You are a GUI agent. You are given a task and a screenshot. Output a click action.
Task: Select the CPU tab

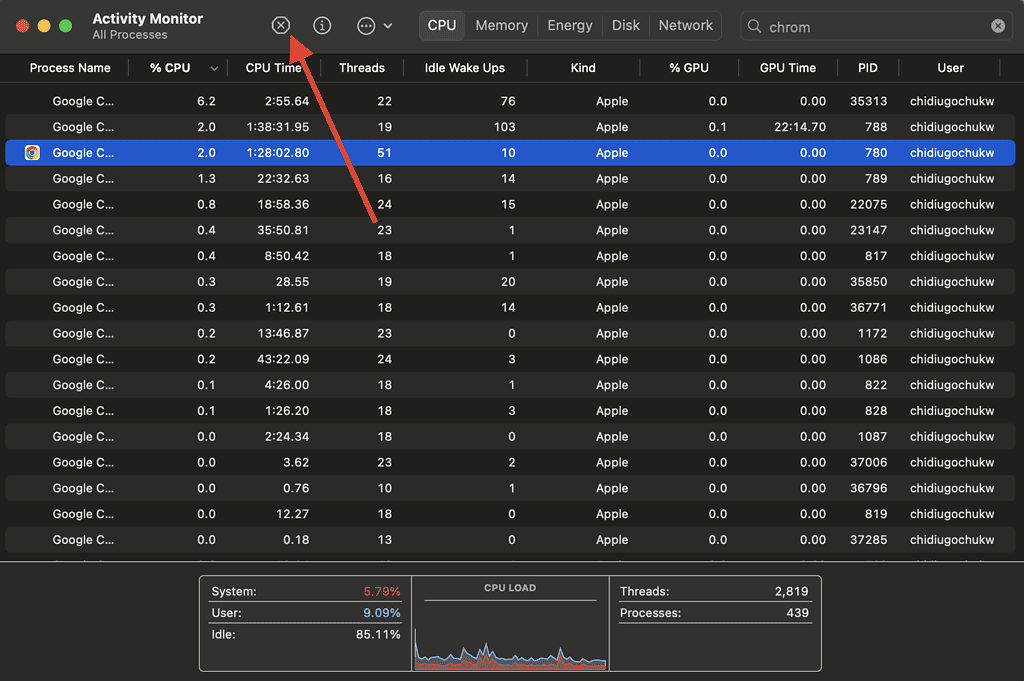(442, 26)
